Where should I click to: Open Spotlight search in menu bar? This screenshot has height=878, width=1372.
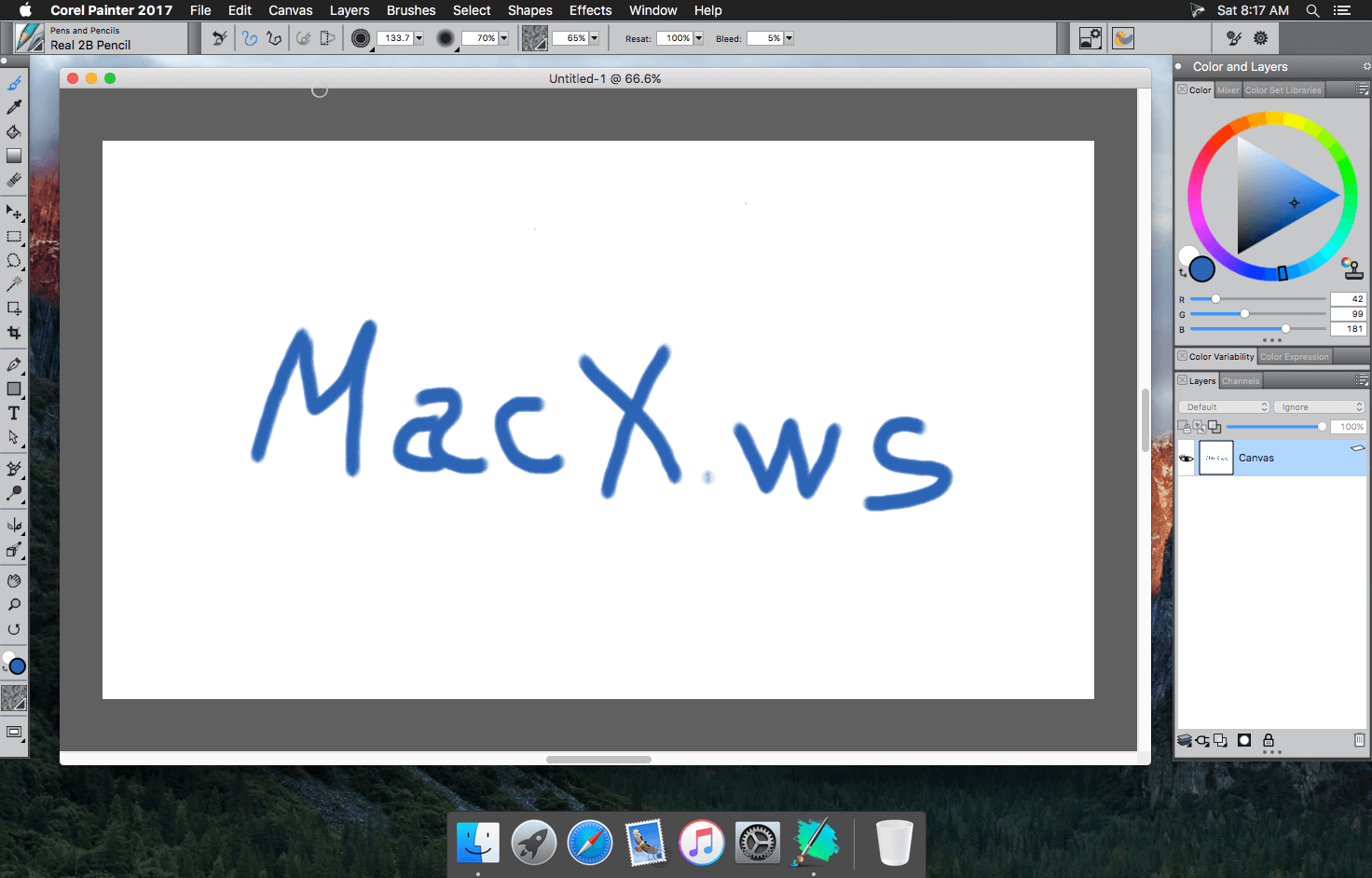[1312, 10]
